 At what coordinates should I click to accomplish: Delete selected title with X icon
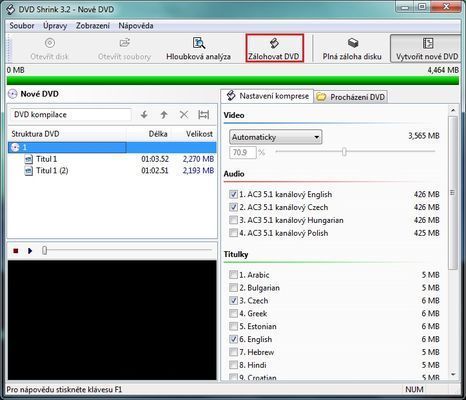coord(184,115)
